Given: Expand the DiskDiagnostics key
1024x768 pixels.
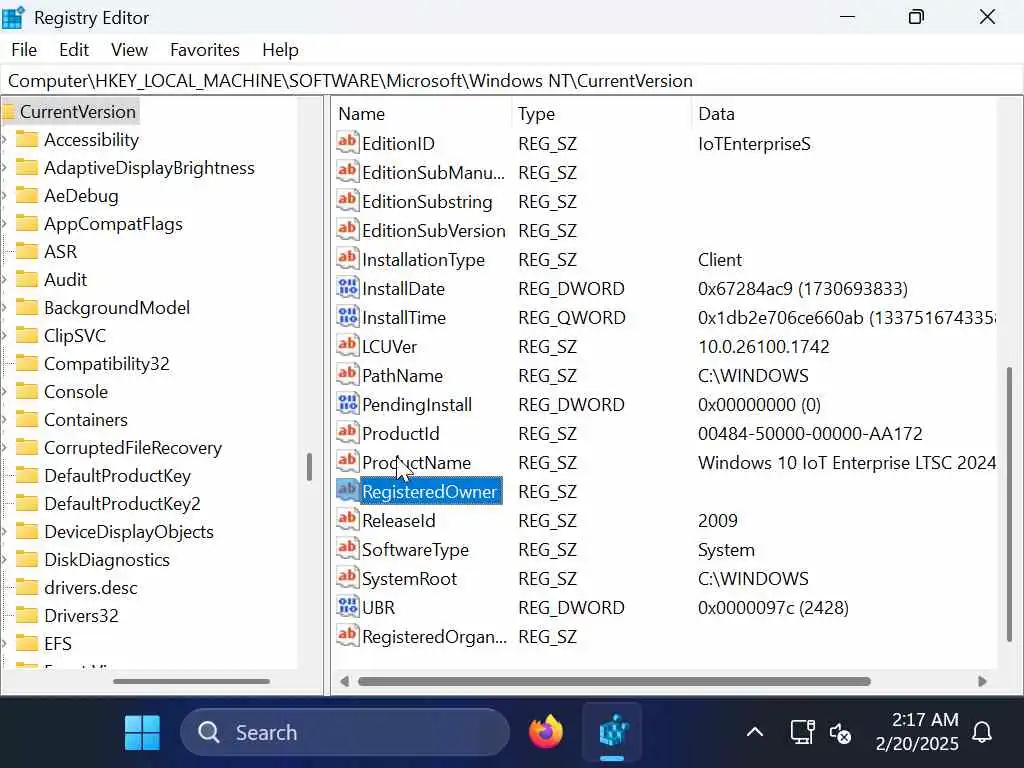Looking at the screenshot, I should pyautogui.click(x=5, y=560).
